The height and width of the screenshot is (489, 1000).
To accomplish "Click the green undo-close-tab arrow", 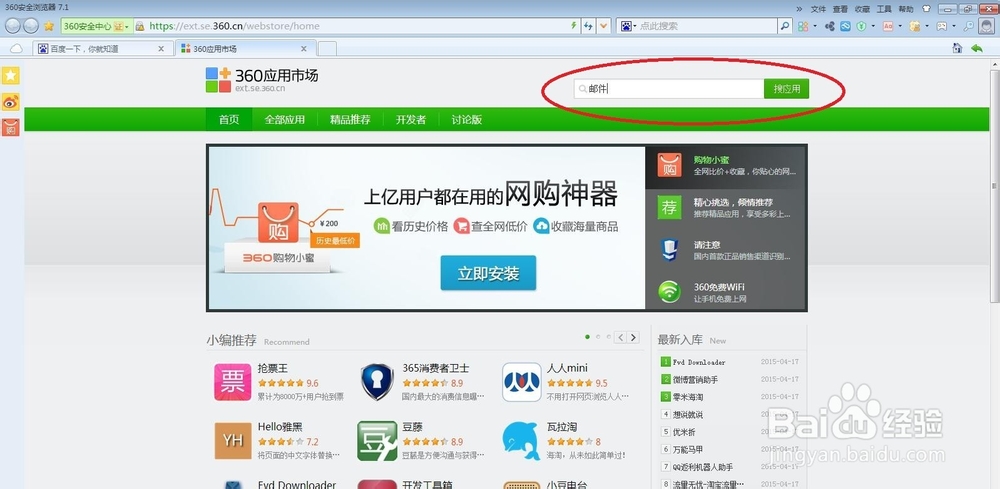I will click(x=976, y=48).
